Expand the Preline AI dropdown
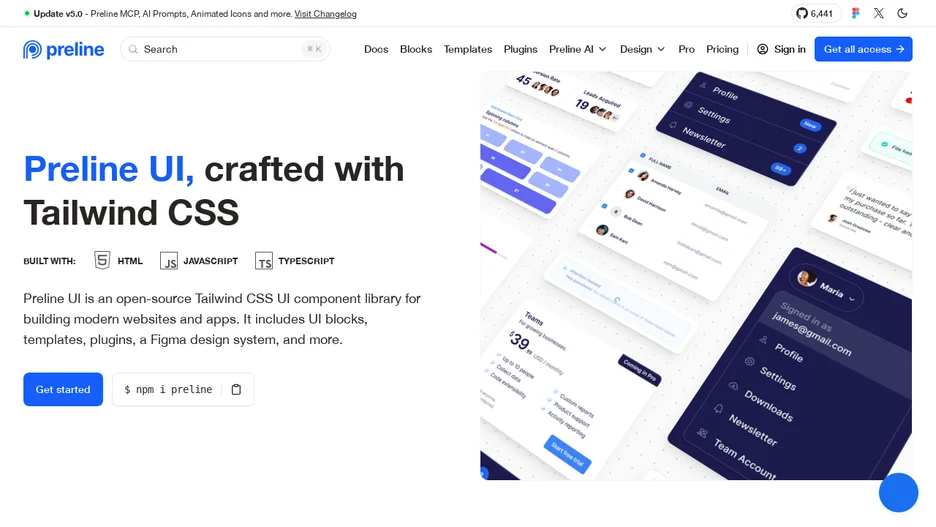Image resolution: width=936 pixels, height=527 pixels. pos(578,49)
